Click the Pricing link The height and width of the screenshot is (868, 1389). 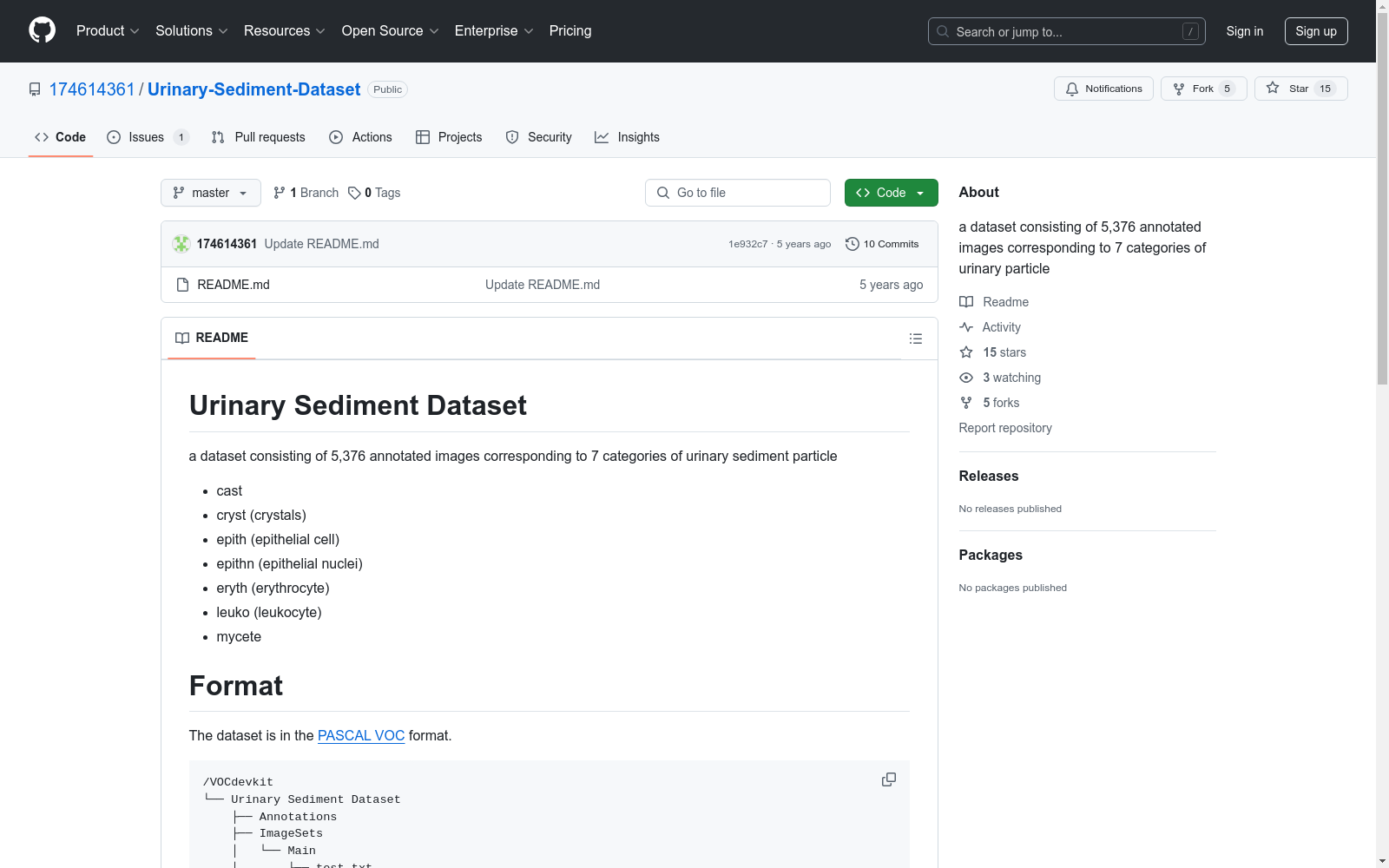click(570, 31)
